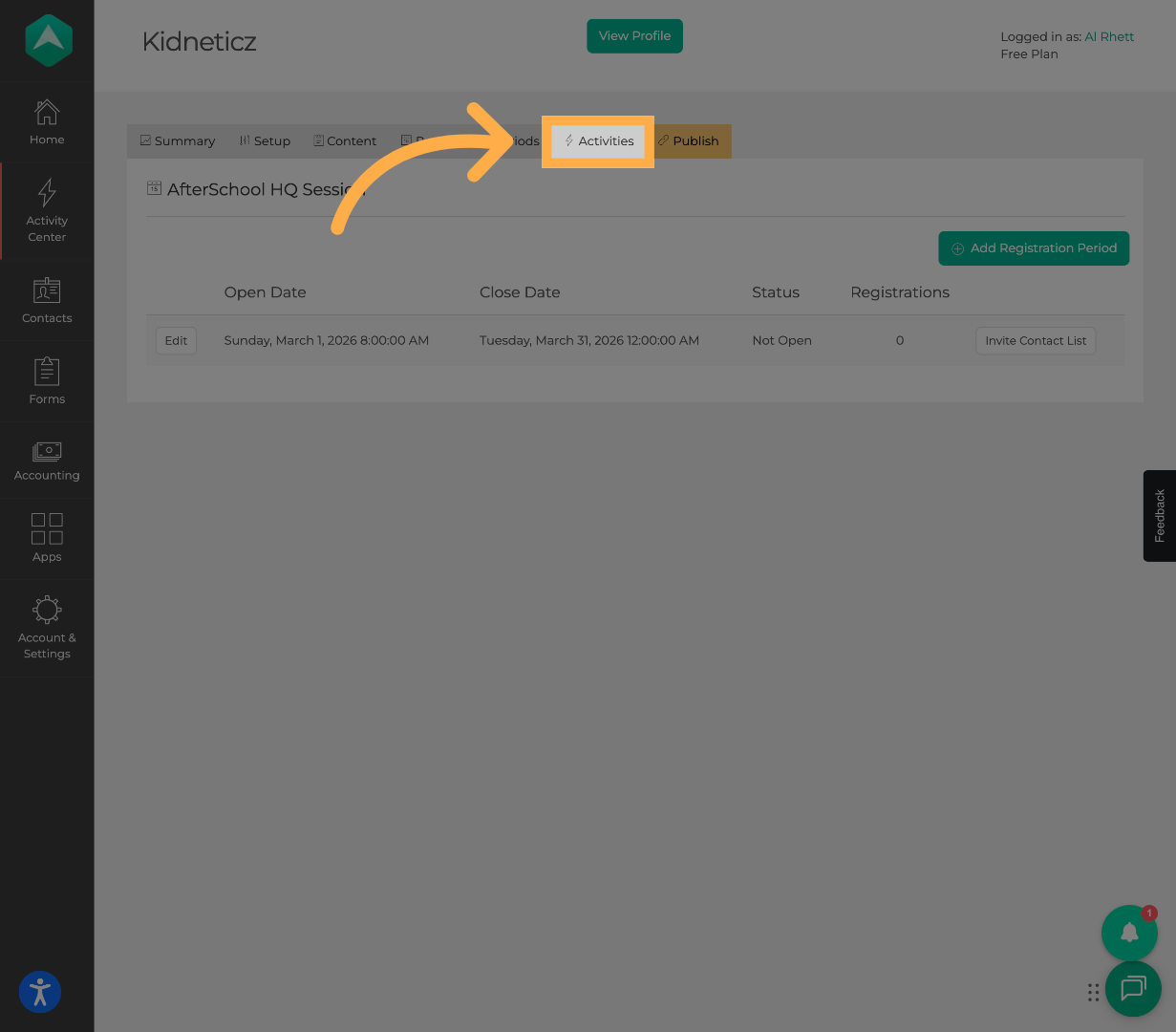1176x1032 pixels.
Task: Open the Feedback panel on the right edge
Action: click(x=1159, y=516)
